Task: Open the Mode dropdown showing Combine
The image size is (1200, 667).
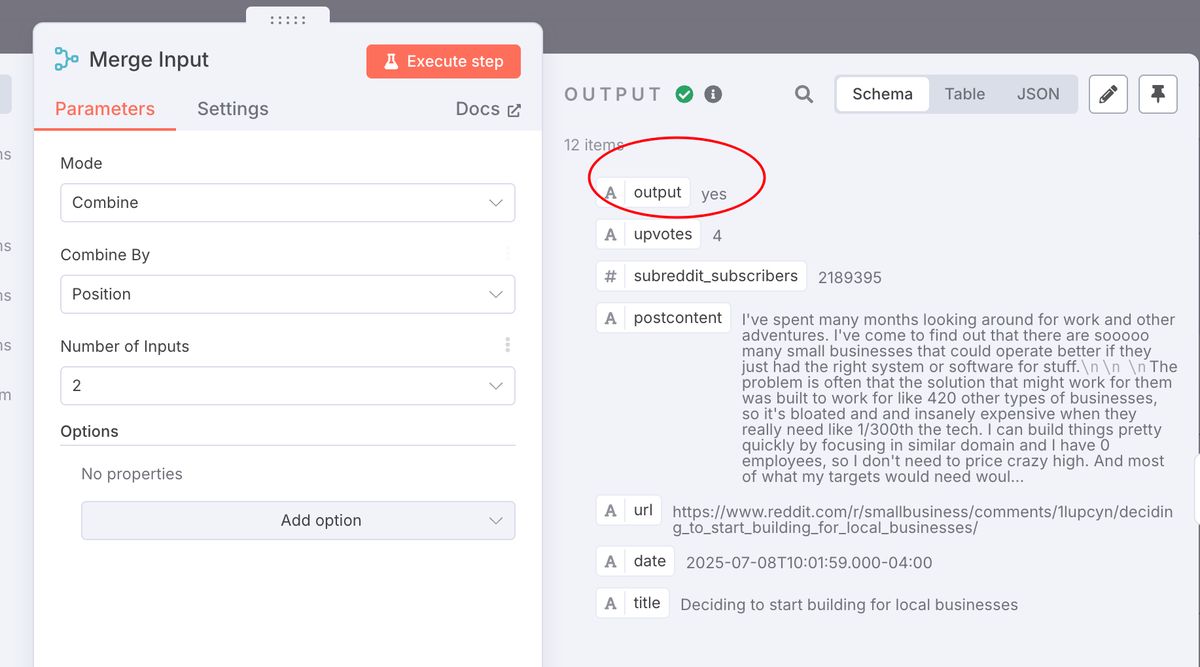Action: [x=287, y=202]
